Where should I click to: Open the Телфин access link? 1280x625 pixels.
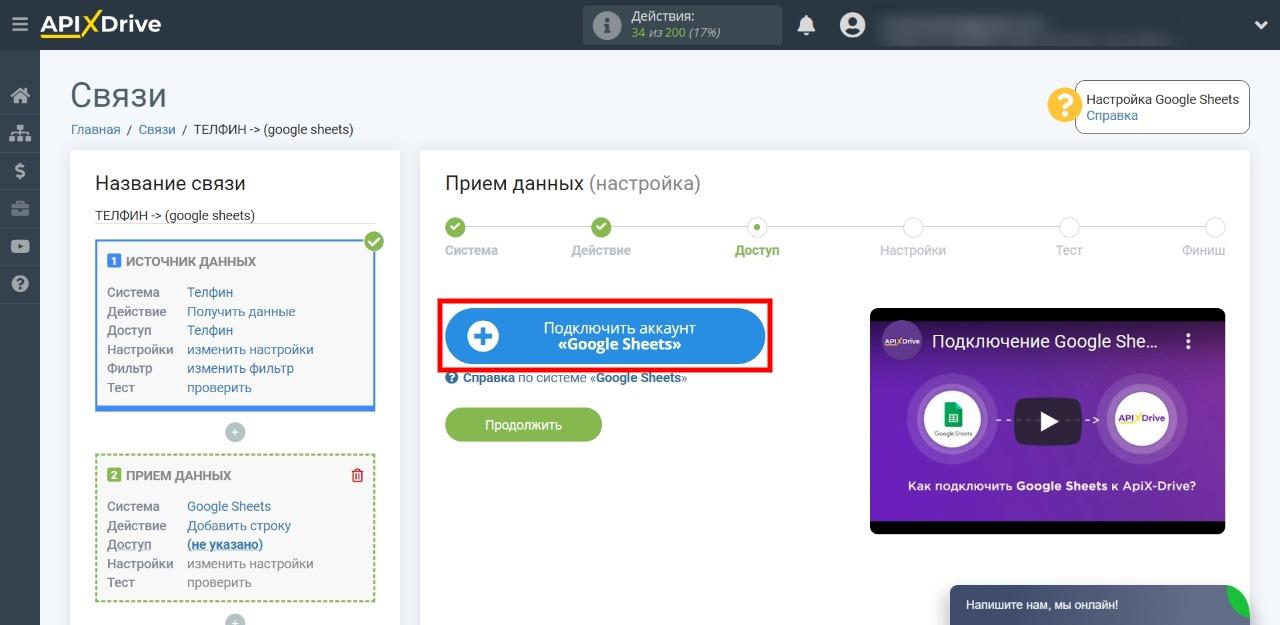[x=210, y=330]
